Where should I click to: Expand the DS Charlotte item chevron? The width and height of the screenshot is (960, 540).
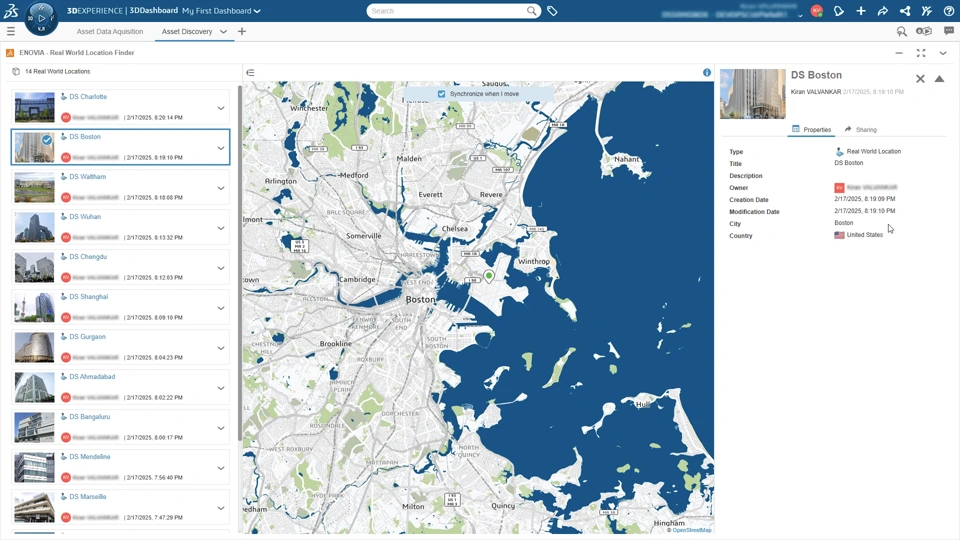point(221,108)
